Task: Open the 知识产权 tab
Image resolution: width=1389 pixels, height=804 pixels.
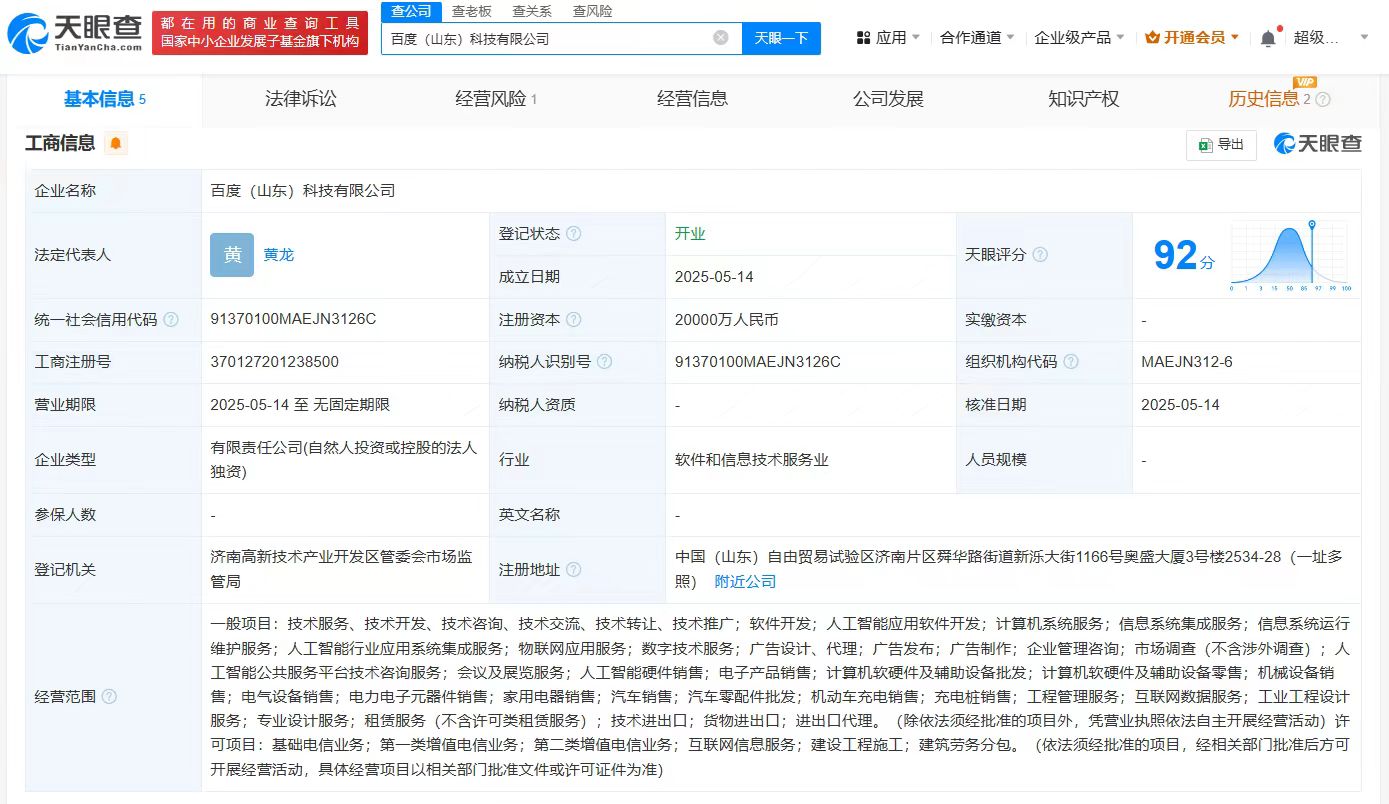Action: pyautogui.click(x=1083, y=99)
